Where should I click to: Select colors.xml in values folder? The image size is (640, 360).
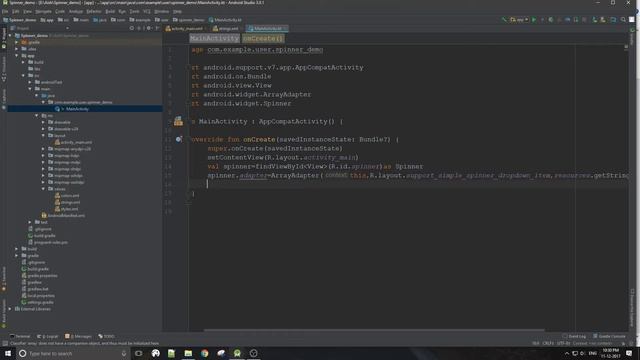(x=70, y=196)
